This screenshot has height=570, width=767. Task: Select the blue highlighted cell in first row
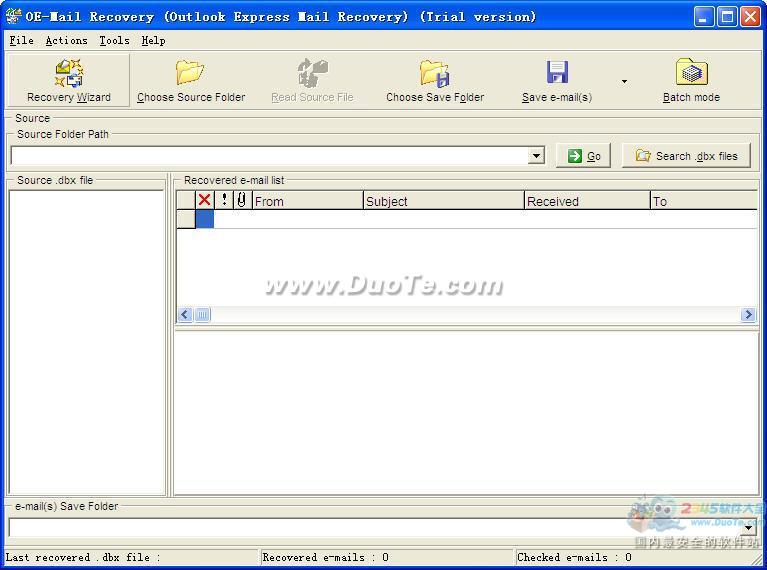[x=205, y=219]
